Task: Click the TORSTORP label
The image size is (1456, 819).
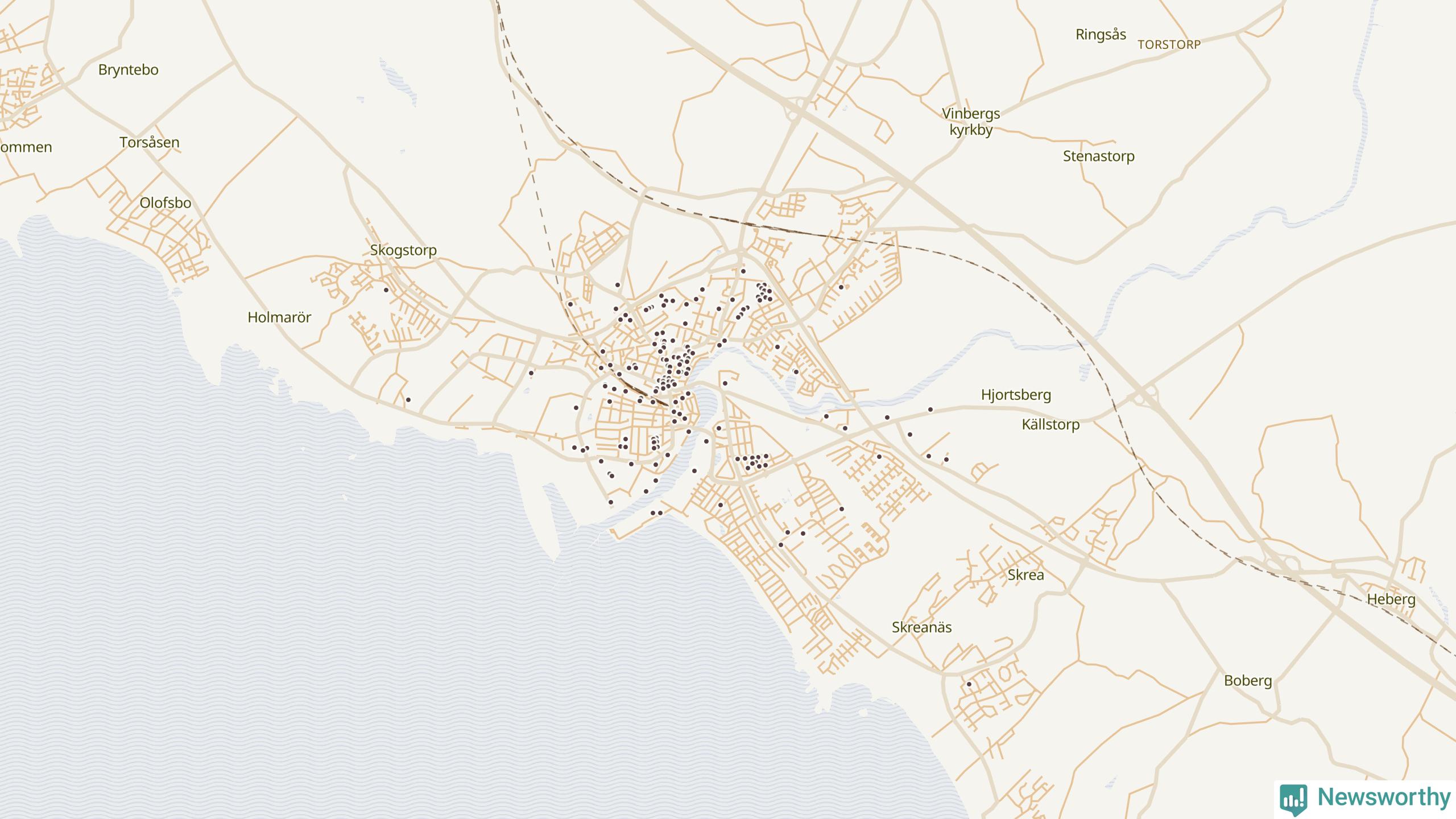Action: tap(1169, 44)
